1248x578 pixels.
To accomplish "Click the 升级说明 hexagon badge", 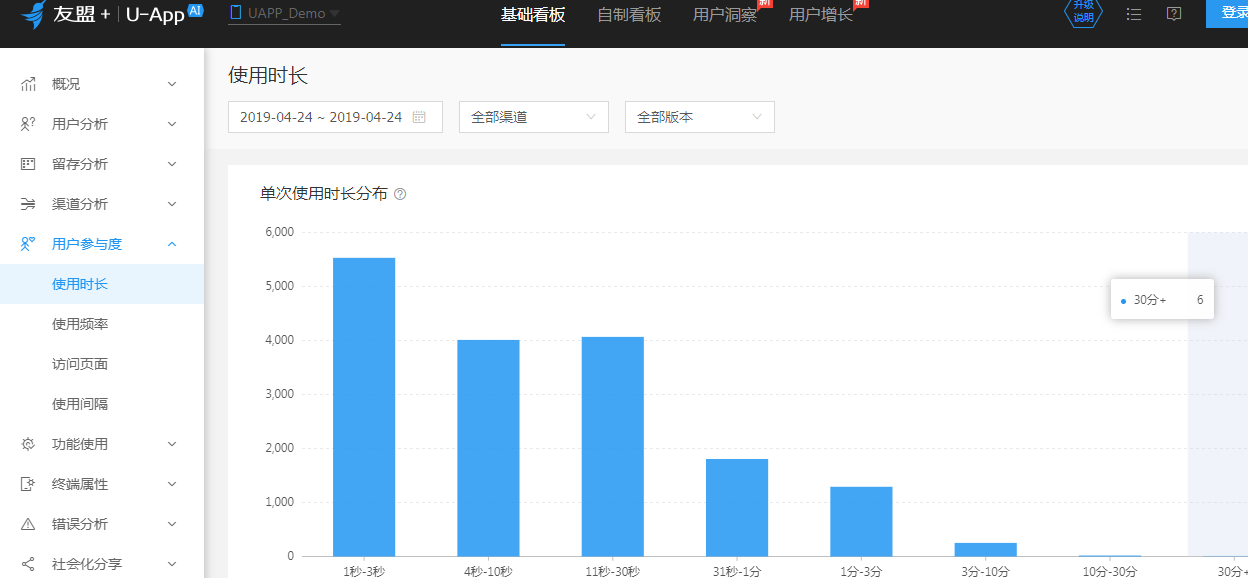I will tap(1083, 14).
